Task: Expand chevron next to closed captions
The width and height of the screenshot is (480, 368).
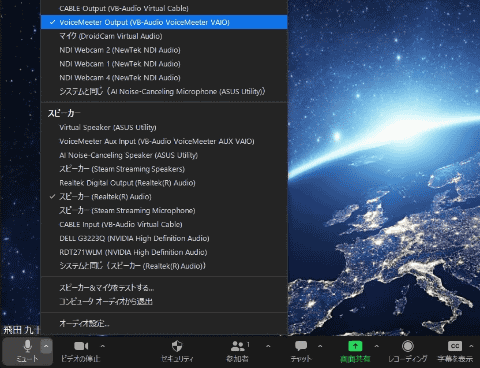Action: 471,346
